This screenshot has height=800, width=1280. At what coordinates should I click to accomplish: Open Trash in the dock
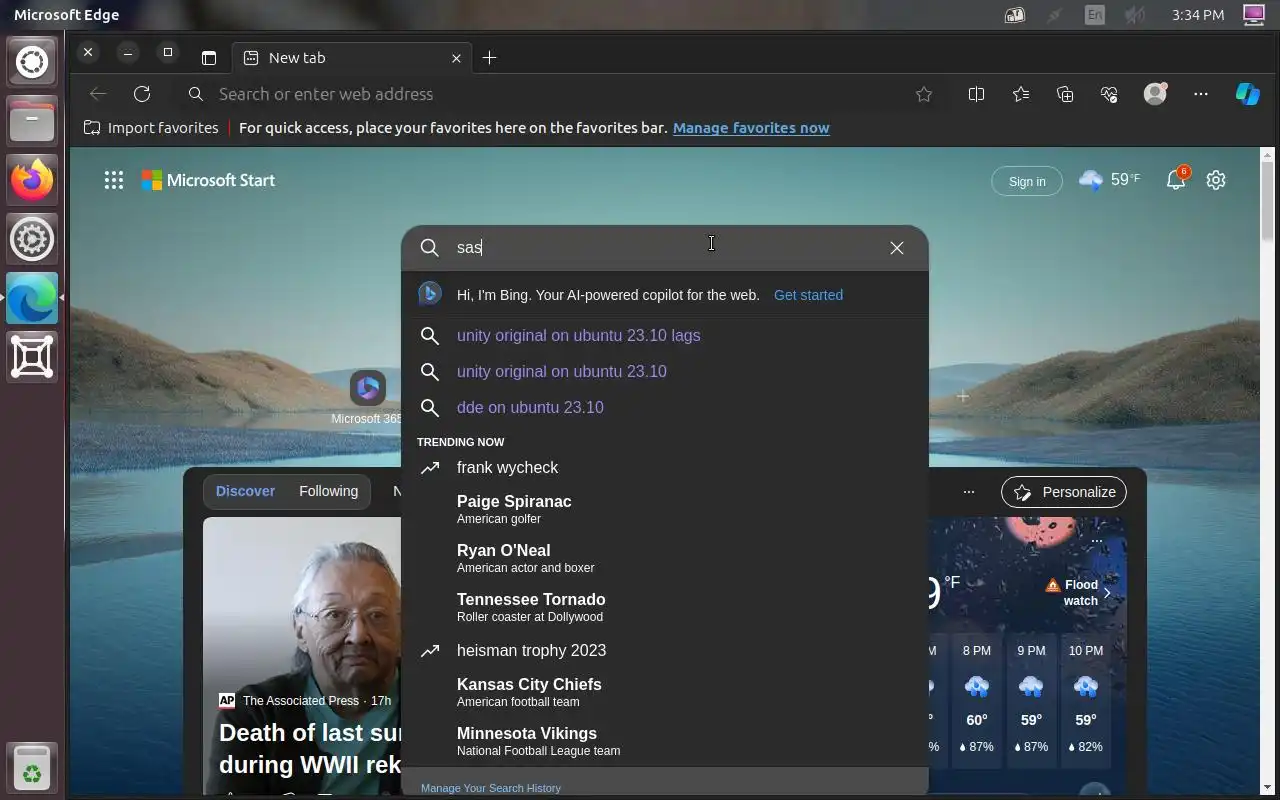(32, 768)
